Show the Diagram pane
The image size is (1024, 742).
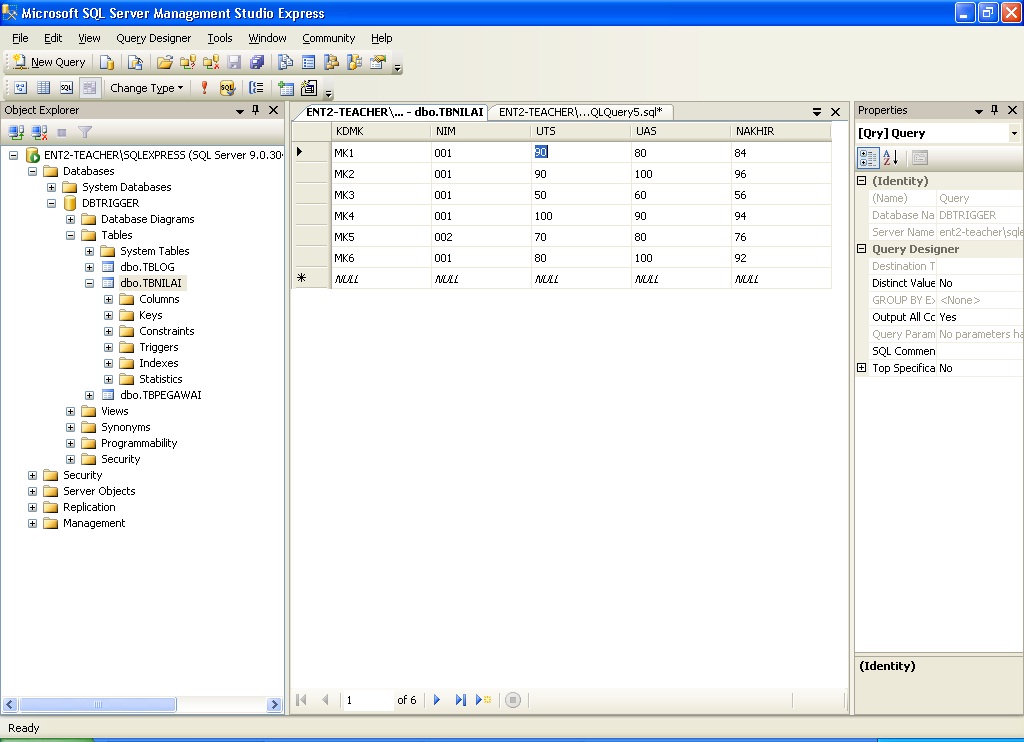(x=20, y=88)
